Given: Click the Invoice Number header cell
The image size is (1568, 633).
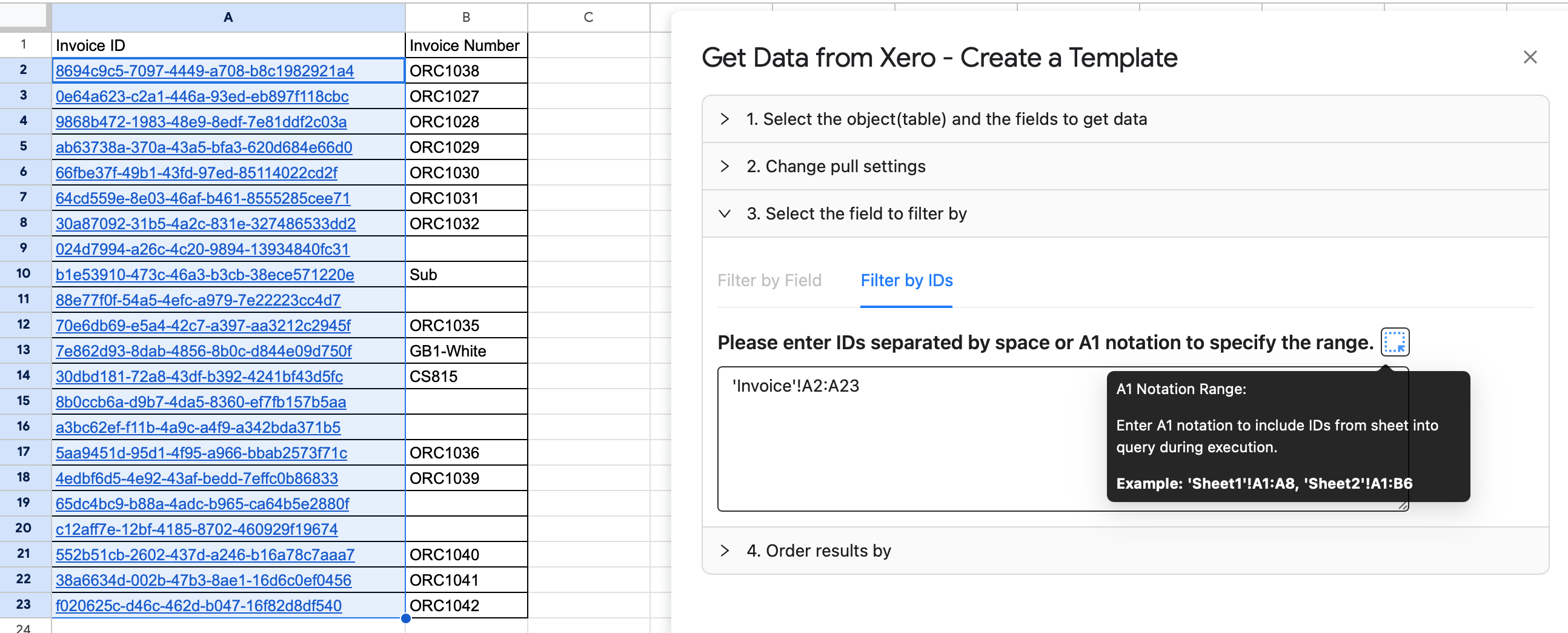Looking at the screenshot, I should point(467,45).
